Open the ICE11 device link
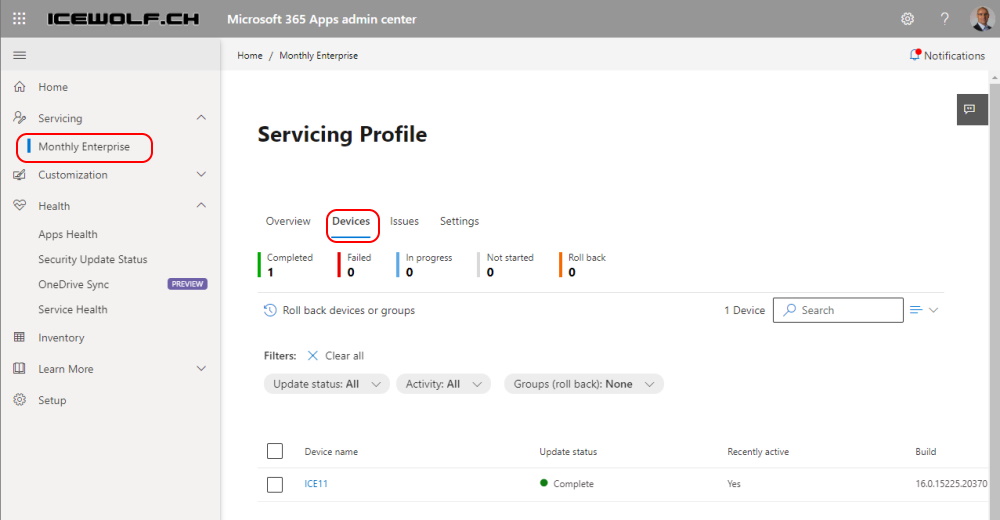 pyautogui.click(x=316, y=484)
